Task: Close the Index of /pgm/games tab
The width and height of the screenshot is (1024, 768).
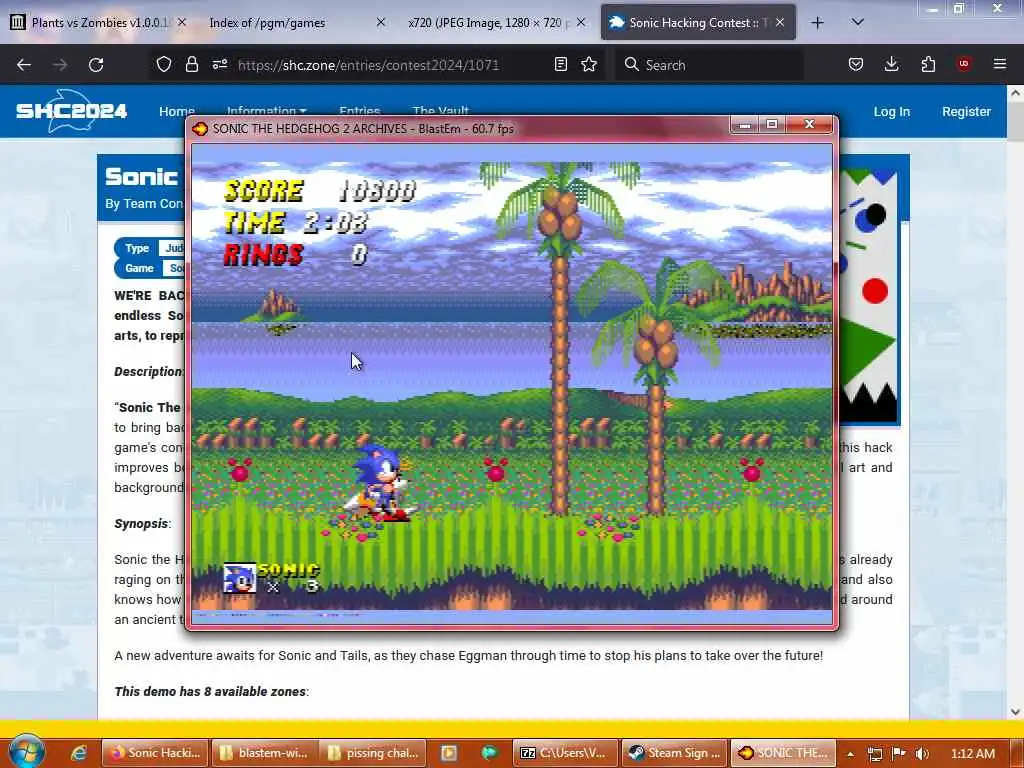Action: [x=381, y=22]
